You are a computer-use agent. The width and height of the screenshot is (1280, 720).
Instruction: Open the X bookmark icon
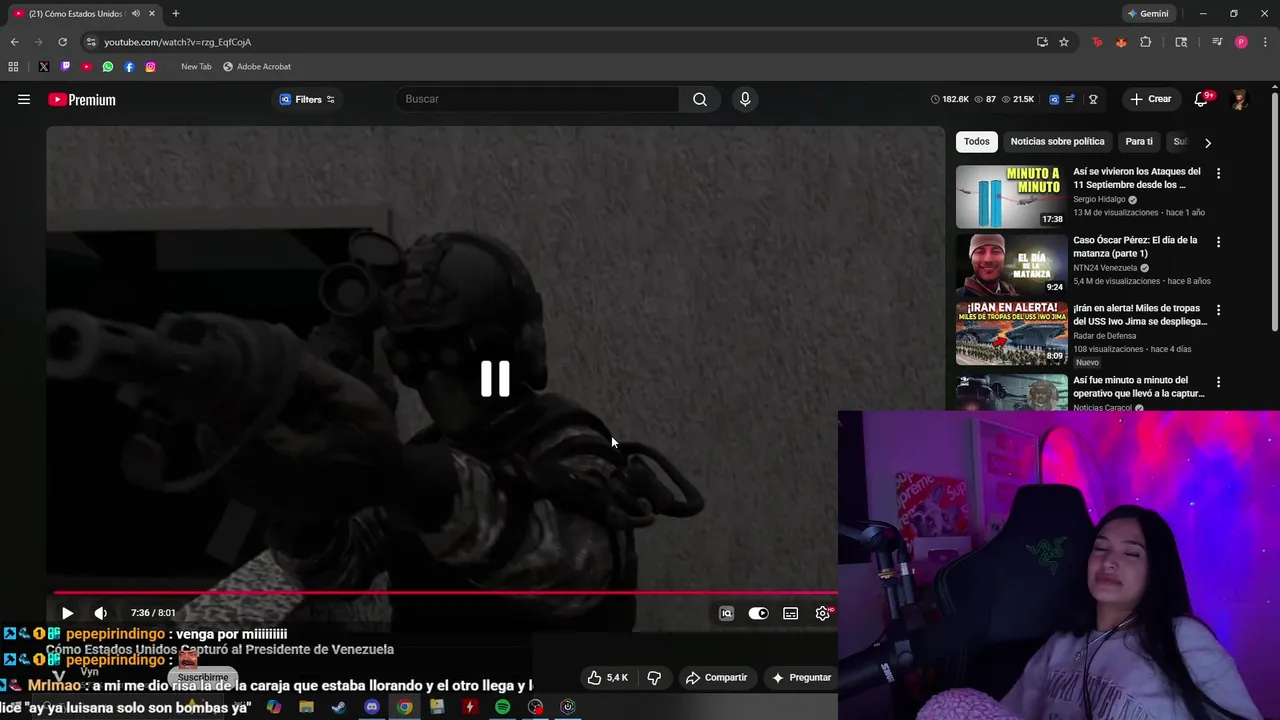coord(44,67)
